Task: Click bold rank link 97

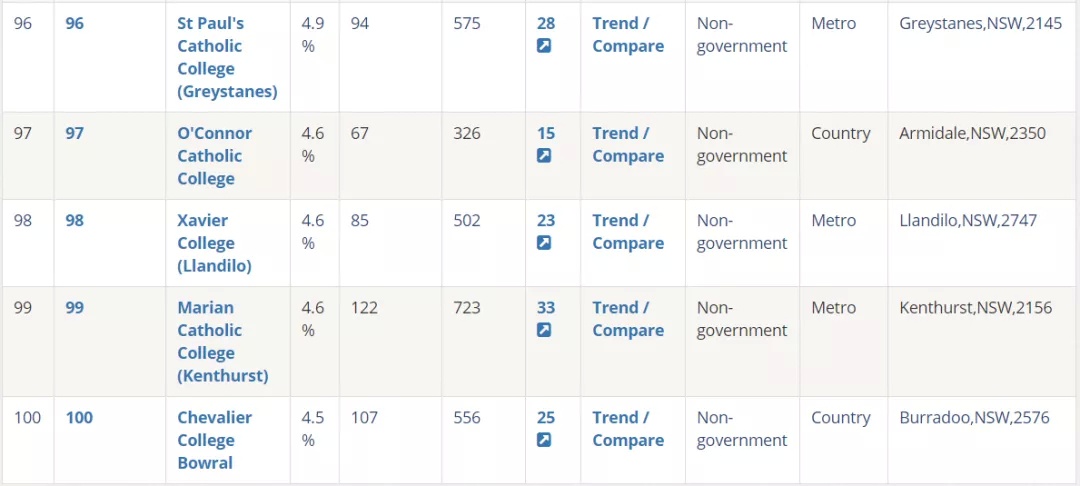Action: (x=74, y=134)
